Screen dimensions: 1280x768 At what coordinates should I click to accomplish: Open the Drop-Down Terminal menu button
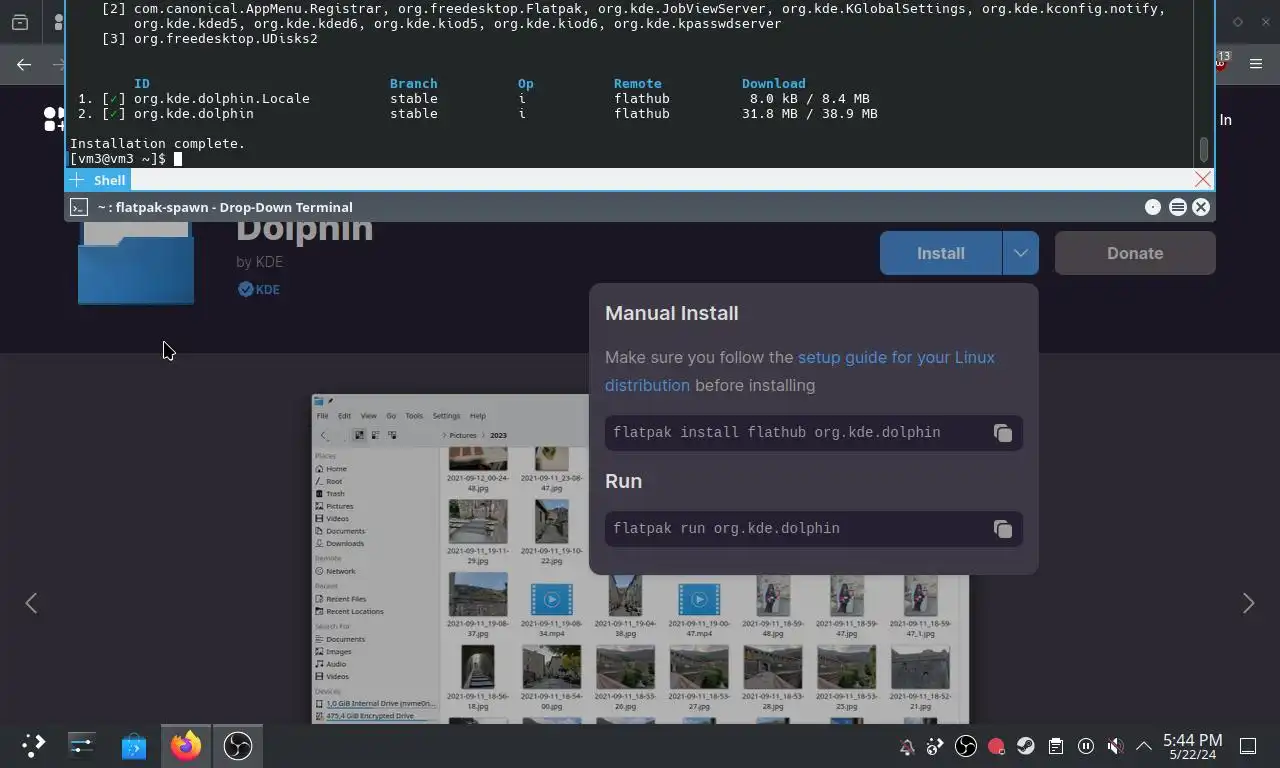[1177, 207]
